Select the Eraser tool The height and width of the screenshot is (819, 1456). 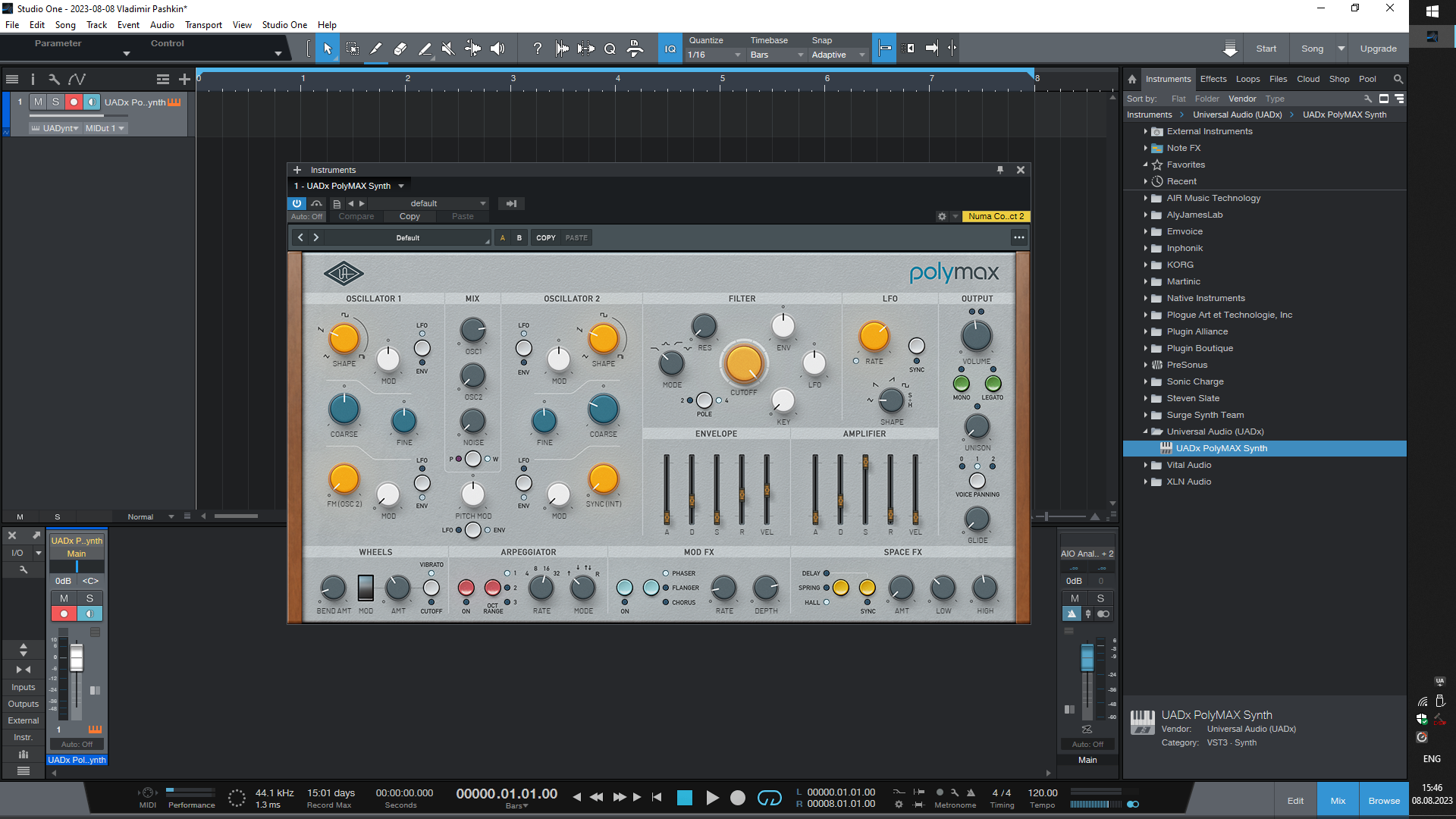pos(400,49)
